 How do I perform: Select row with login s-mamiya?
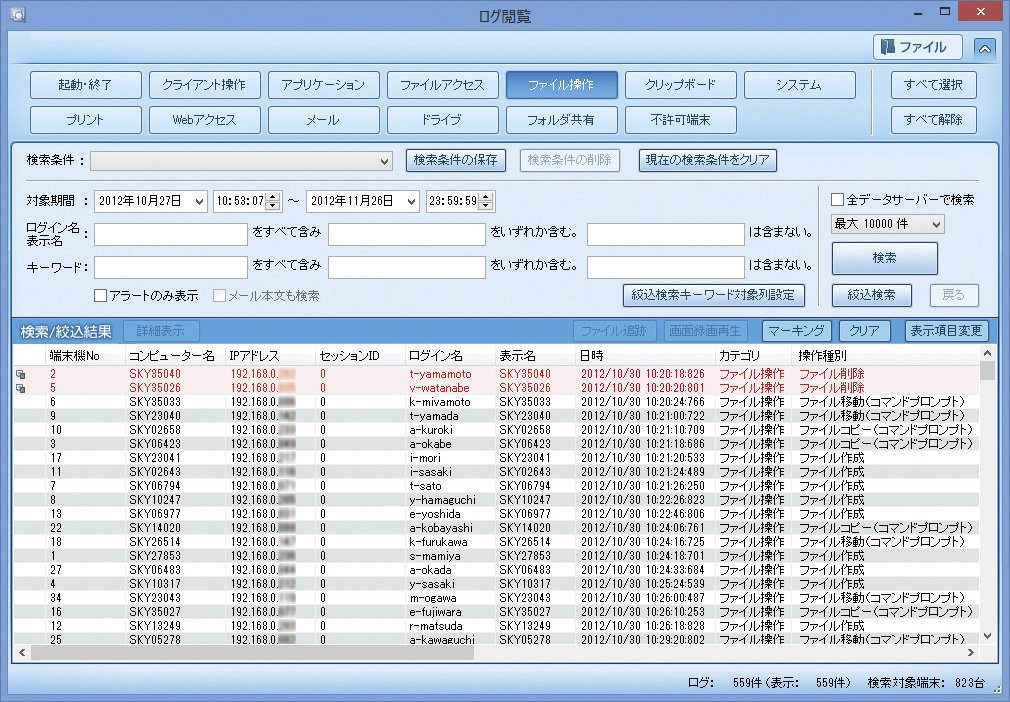tap(496, 556)
